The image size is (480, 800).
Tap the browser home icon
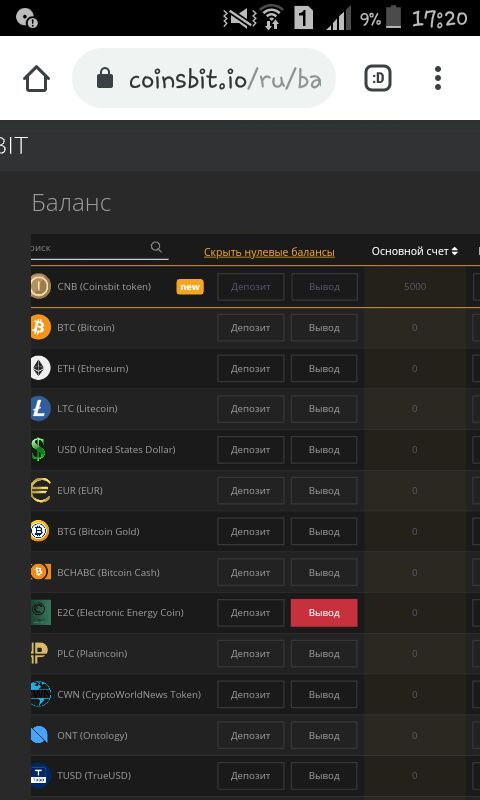36,79
